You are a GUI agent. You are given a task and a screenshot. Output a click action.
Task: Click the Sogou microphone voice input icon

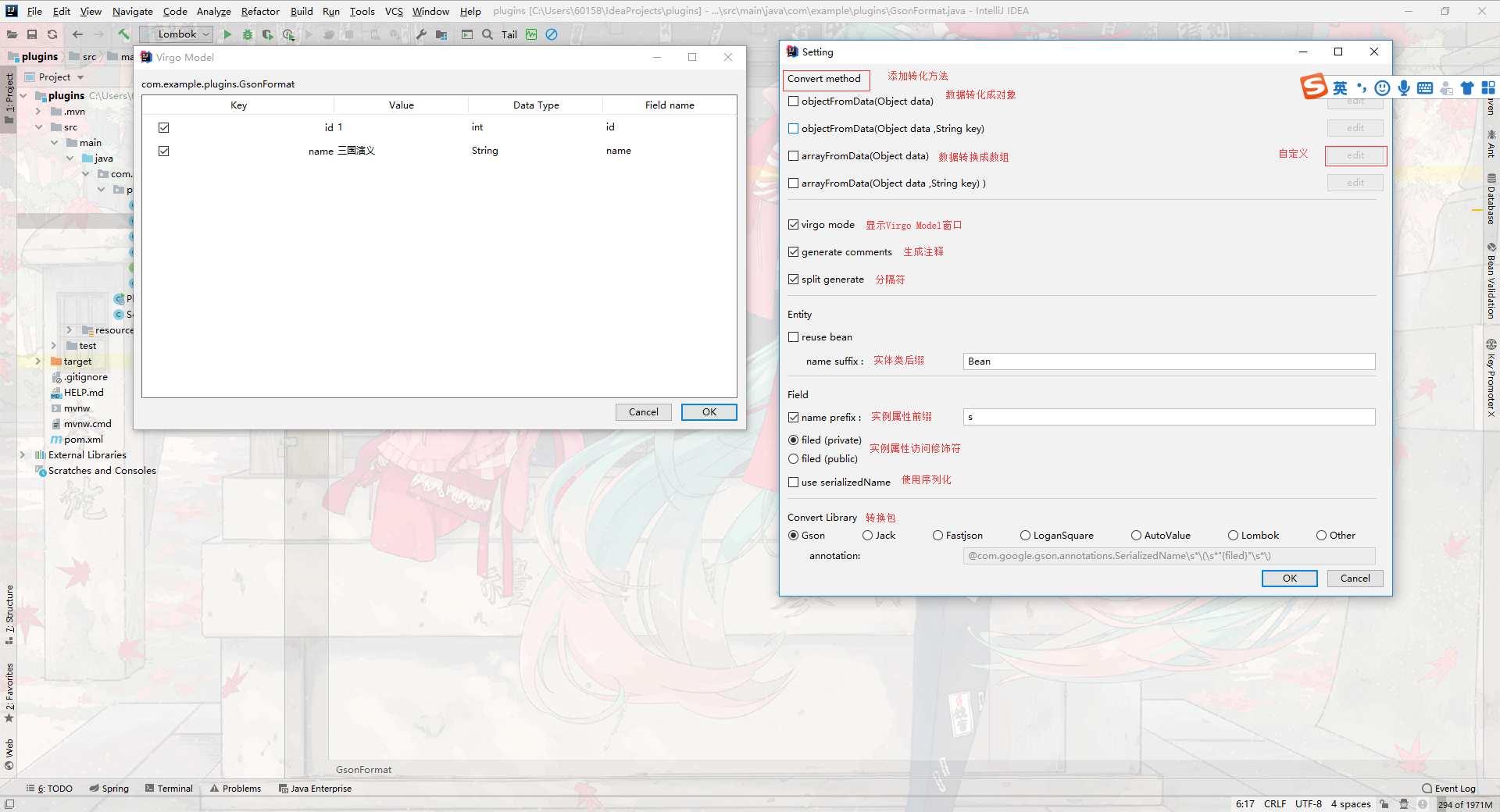(1404, 87)
